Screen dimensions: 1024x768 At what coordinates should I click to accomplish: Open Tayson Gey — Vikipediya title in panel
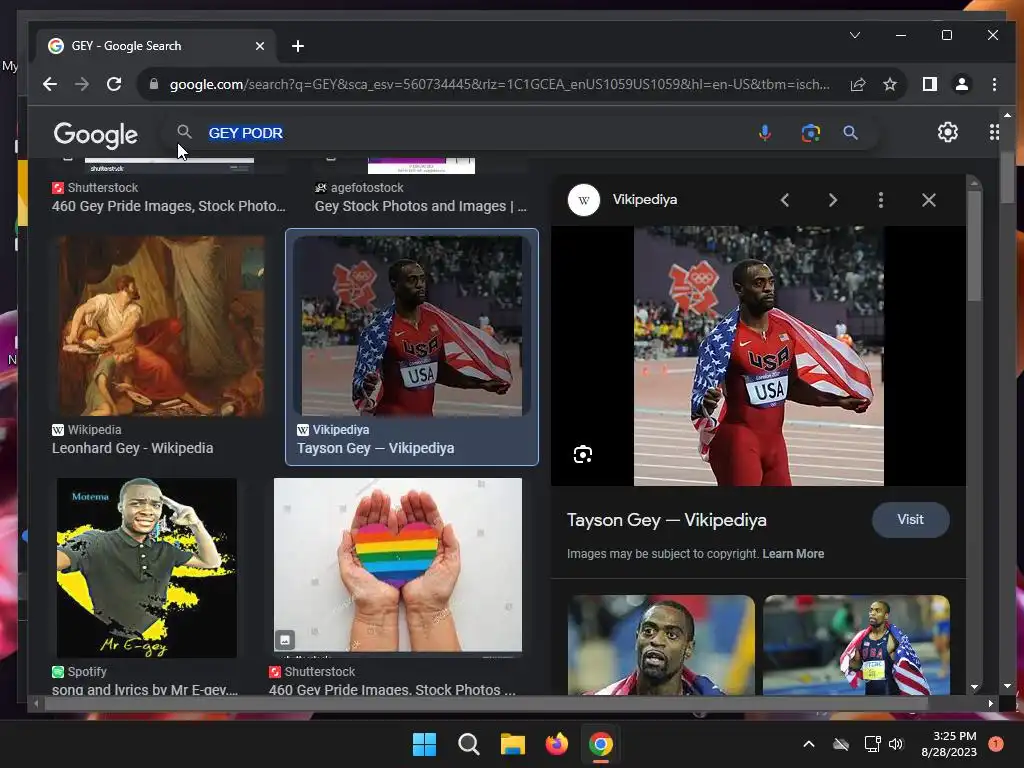(667, 520)
